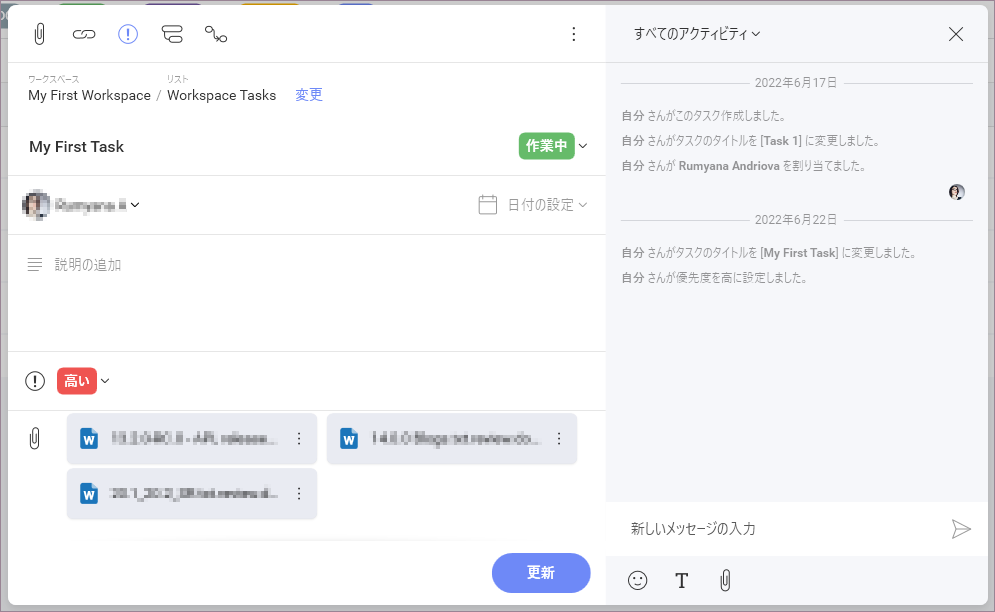
Task: Open the emoji smiley picker
Action: tap(638, 580)
